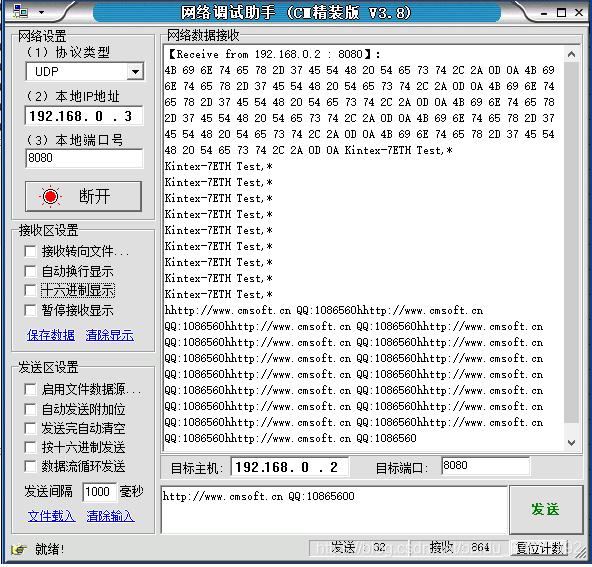Click the red connection indicator light
592x567 pixels.
(50, 196)
